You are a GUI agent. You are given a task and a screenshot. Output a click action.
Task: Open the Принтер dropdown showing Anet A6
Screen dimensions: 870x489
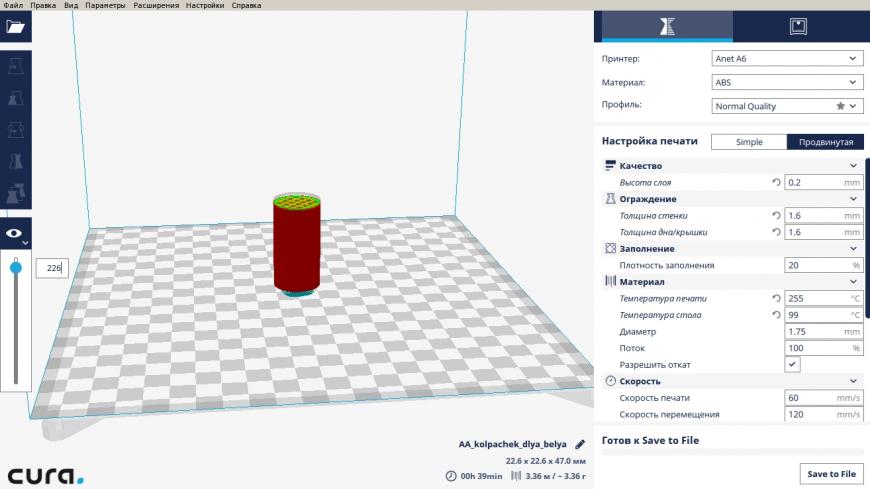coord(787,58)
